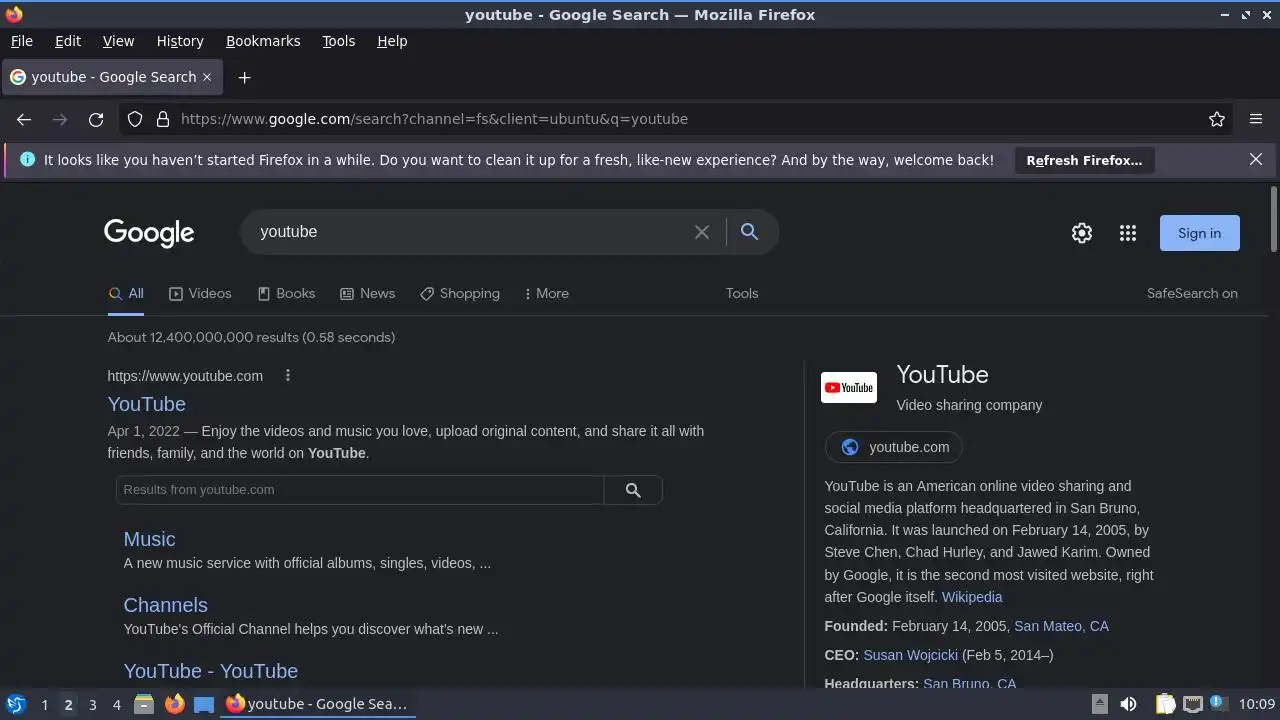The width and height of the screenshot is (1280, 720).
Task: Search within youtube.com using magnifier button
Action: pos(633,490)
